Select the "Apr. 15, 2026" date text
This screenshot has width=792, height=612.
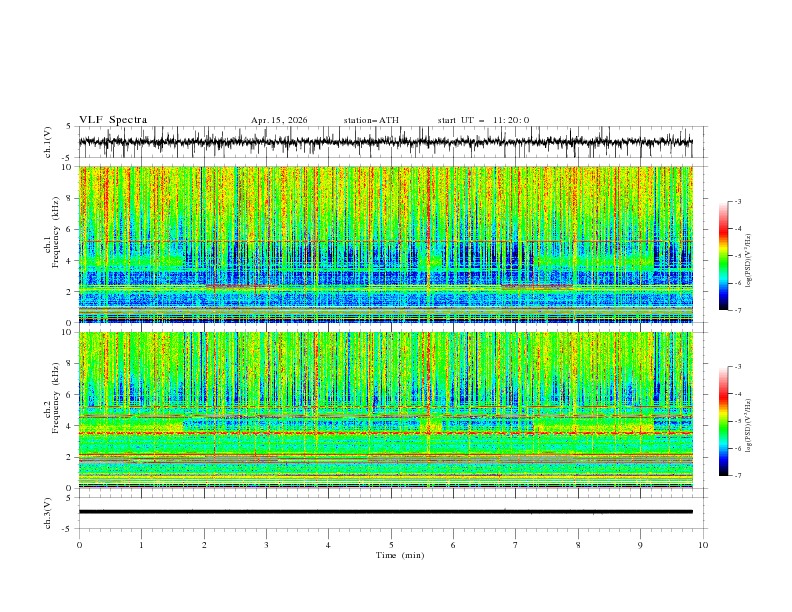(x=279, y=120)
